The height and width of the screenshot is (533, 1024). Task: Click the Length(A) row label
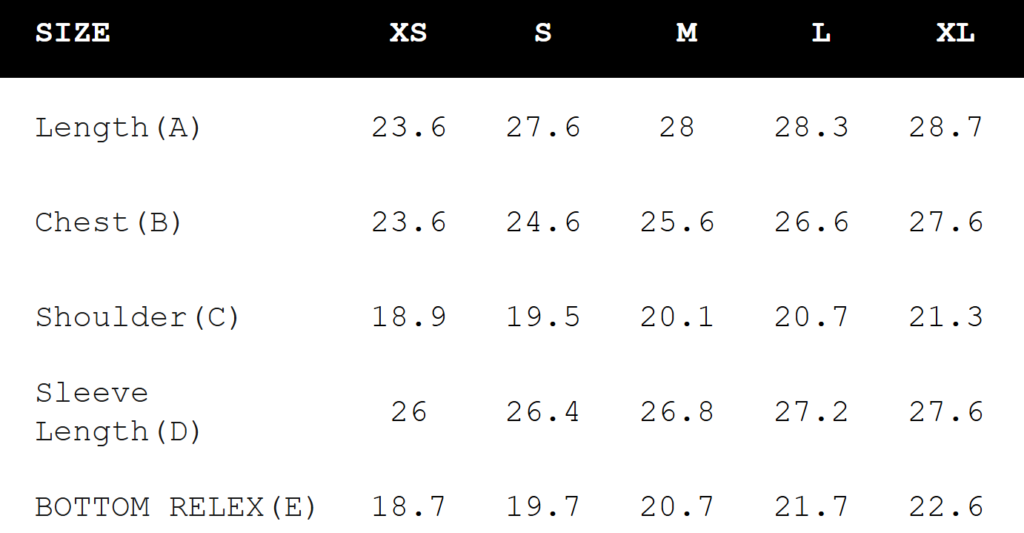[x=118, y=128]
